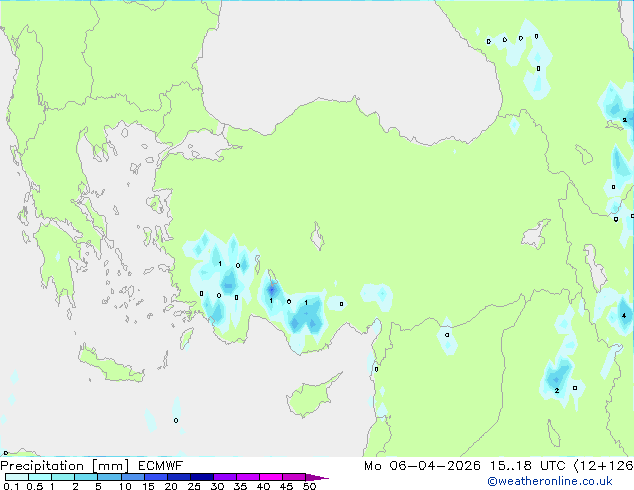Pick the 40–45 mm bright magenta swatch
Image resolution: width=634 pixels, height=490 pixels.
click(x=271, y=477)
